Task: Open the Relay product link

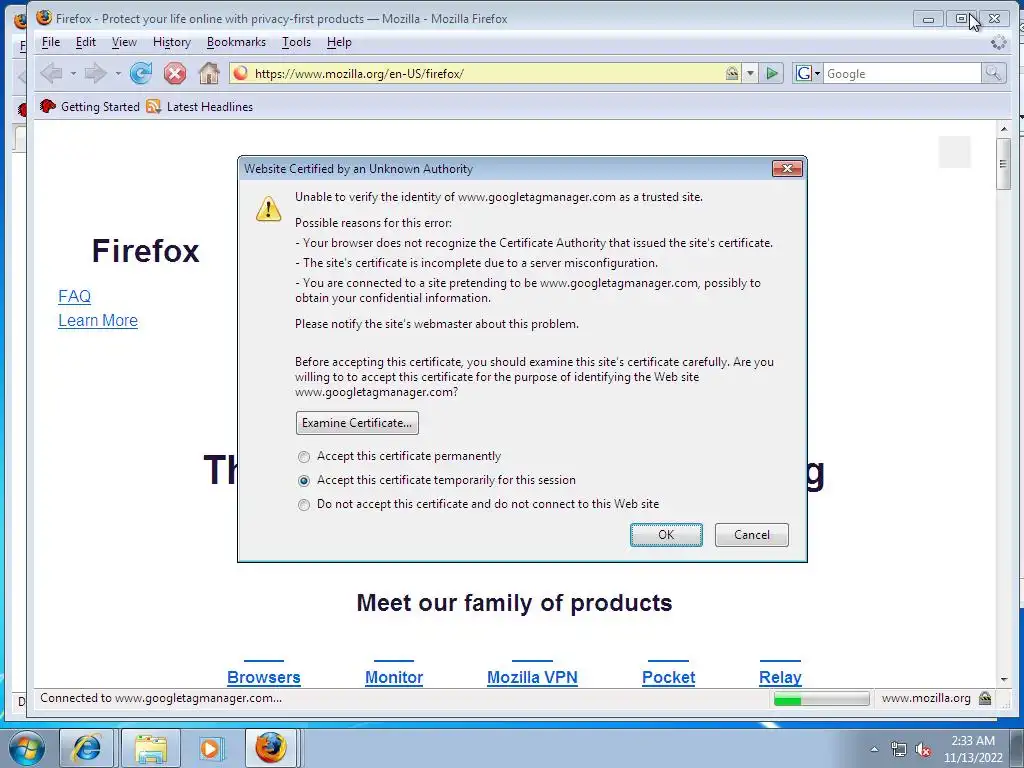Action: coord(780,677)
